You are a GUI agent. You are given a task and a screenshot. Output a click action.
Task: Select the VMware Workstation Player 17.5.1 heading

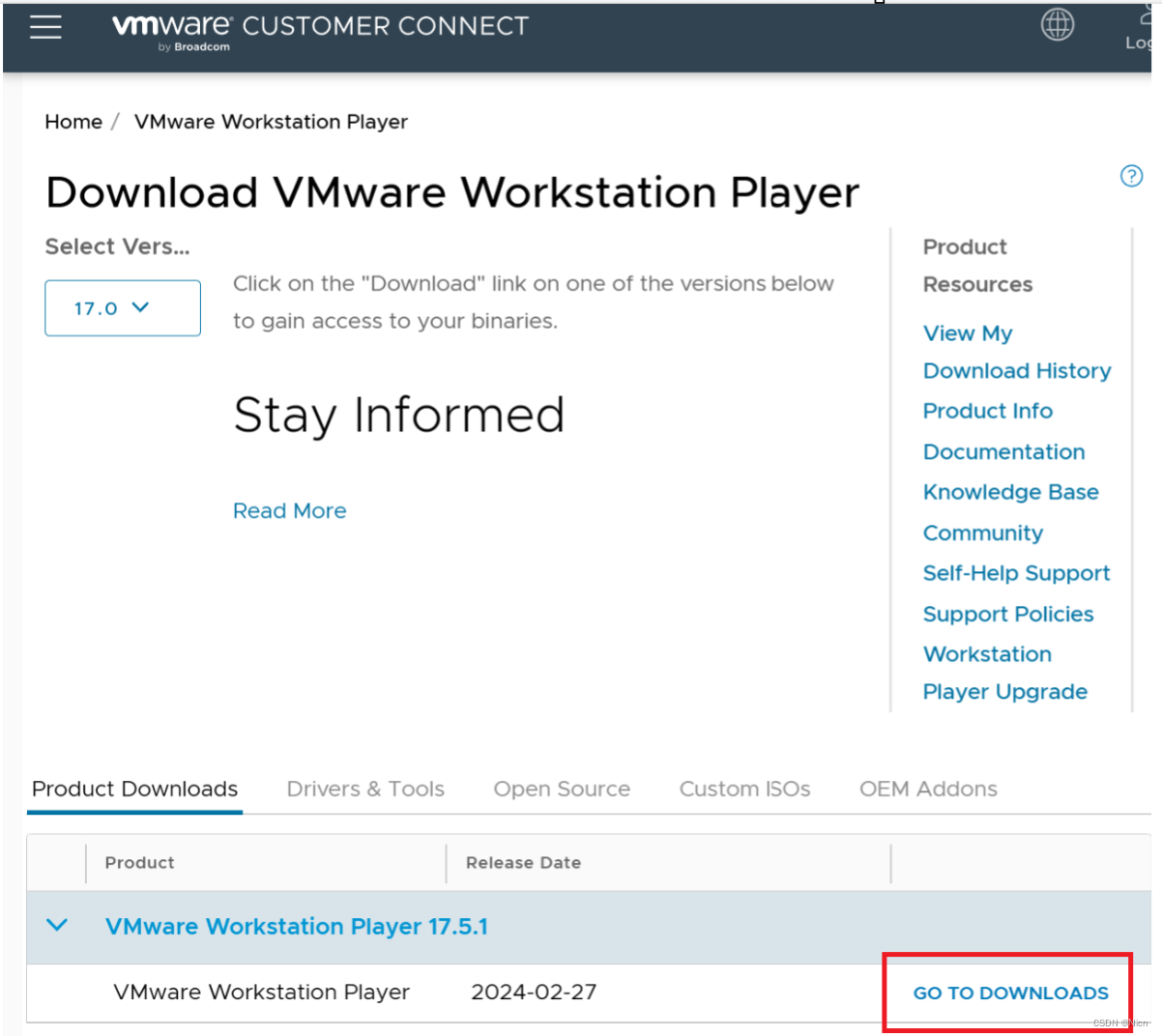pos(297,925)
